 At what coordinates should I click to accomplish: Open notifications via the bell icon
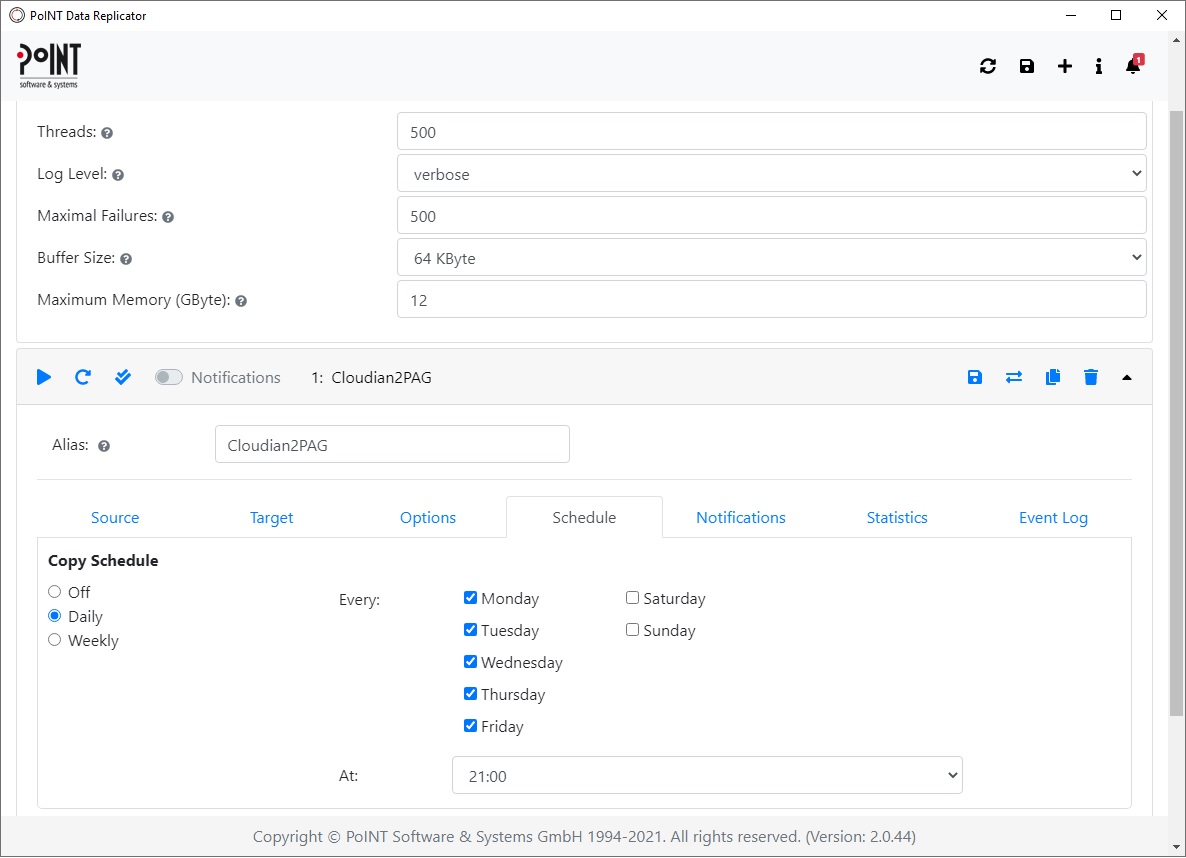pos(1131,67)
